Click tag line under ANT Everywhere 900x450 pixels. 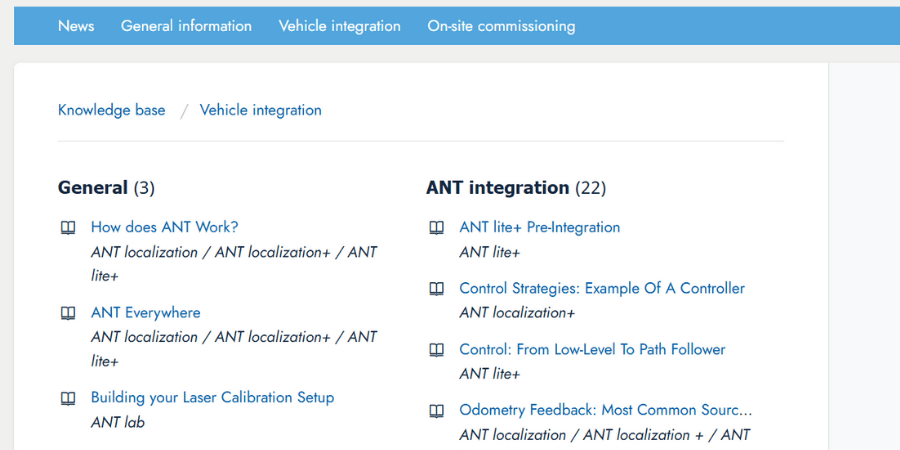pyautogui.click(x=234, y=349)
